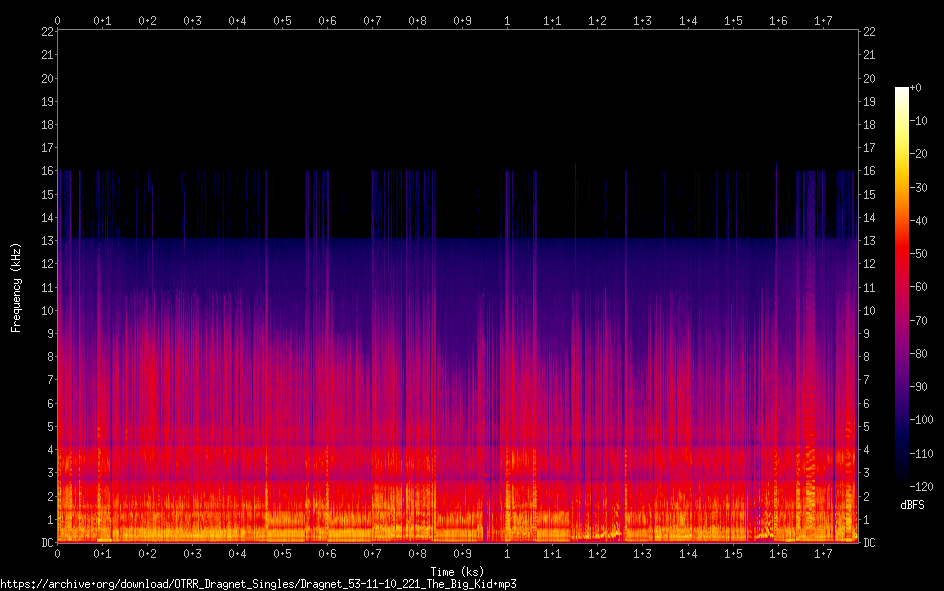Click the "Frequency (kHz)" axis title
944x591 pixels.
16,287
